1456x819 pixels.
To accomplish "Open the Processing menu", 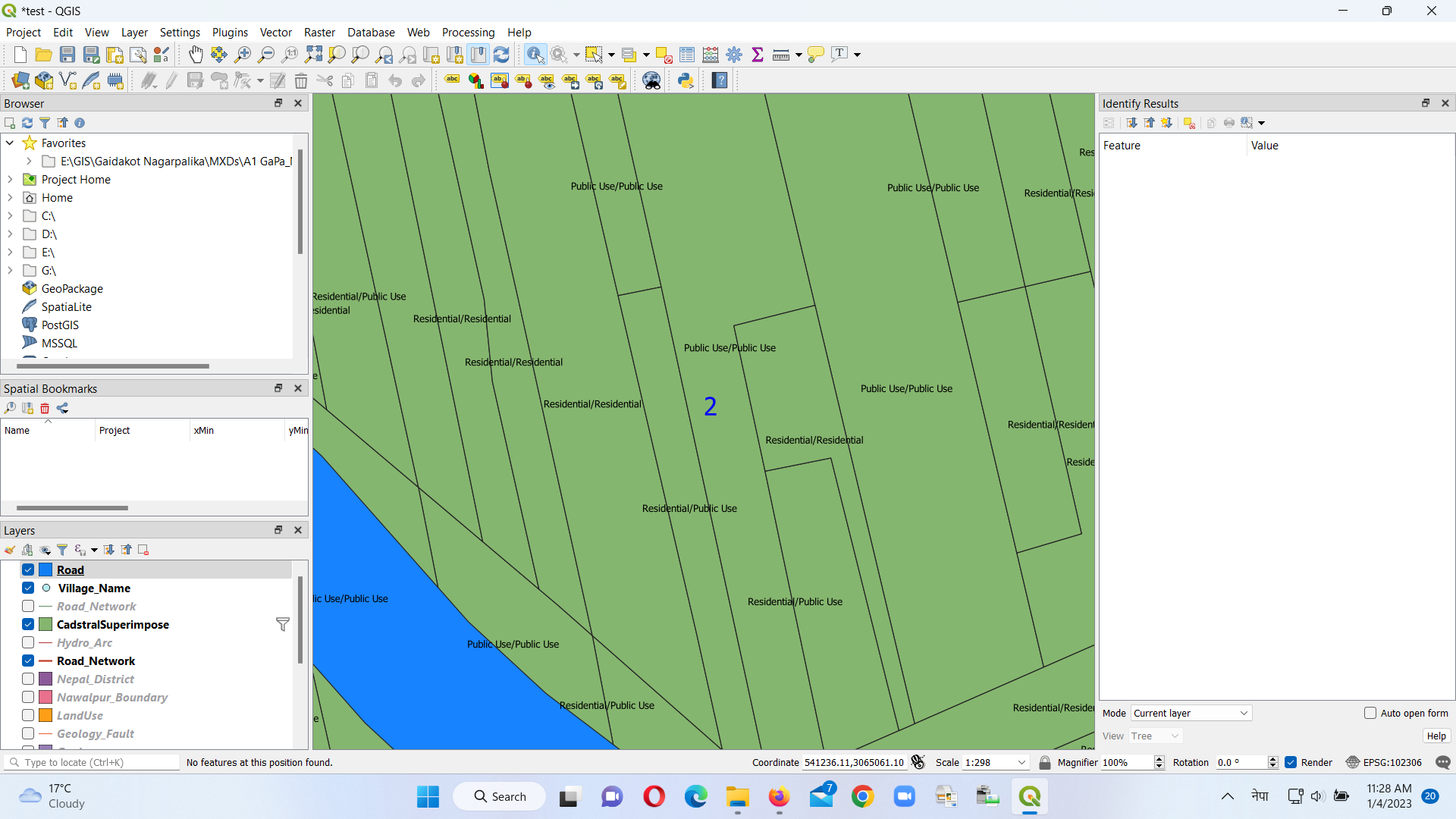I will pos(468,32).
